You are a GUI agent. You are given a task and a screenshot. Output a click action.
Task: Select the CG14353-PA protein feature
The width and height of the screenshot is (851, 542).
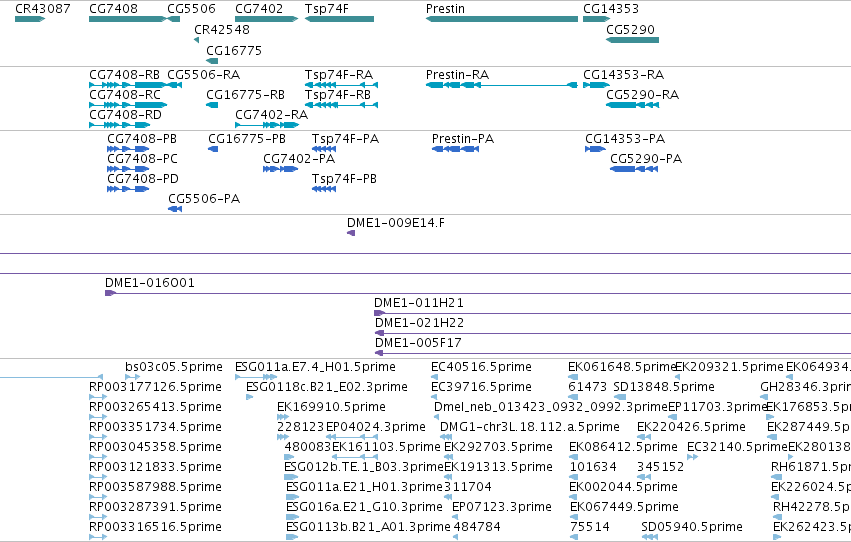595,149
